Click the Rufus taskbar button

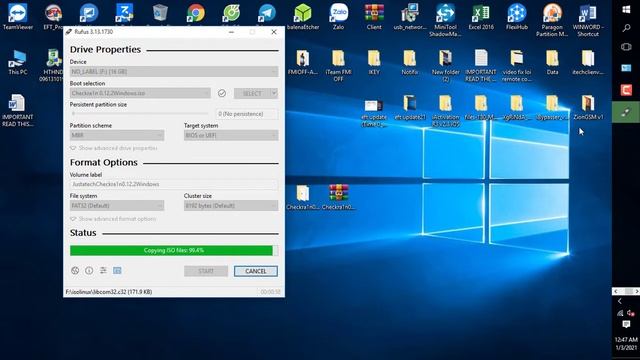click(626, 112)
